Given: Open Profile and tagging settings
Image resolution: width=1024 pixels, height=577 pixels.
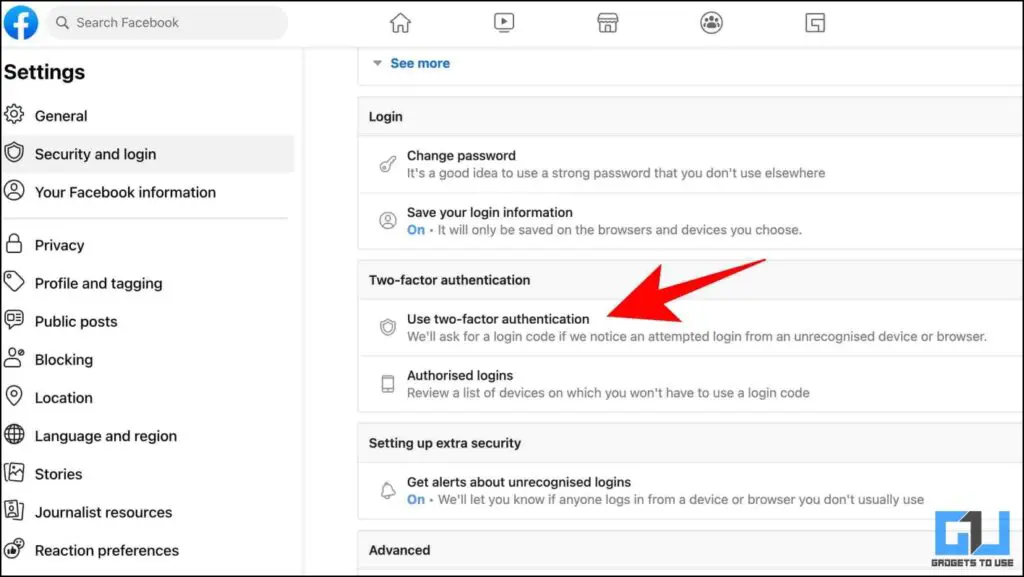Looking at the screenshot, I should pos(148,283).
